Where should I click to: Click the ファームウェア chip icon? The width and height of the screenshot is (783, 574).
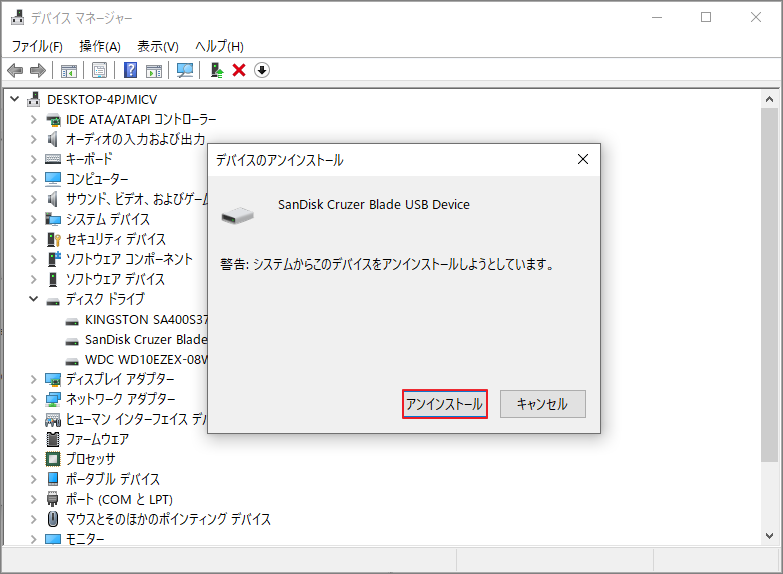pos(53,439)
